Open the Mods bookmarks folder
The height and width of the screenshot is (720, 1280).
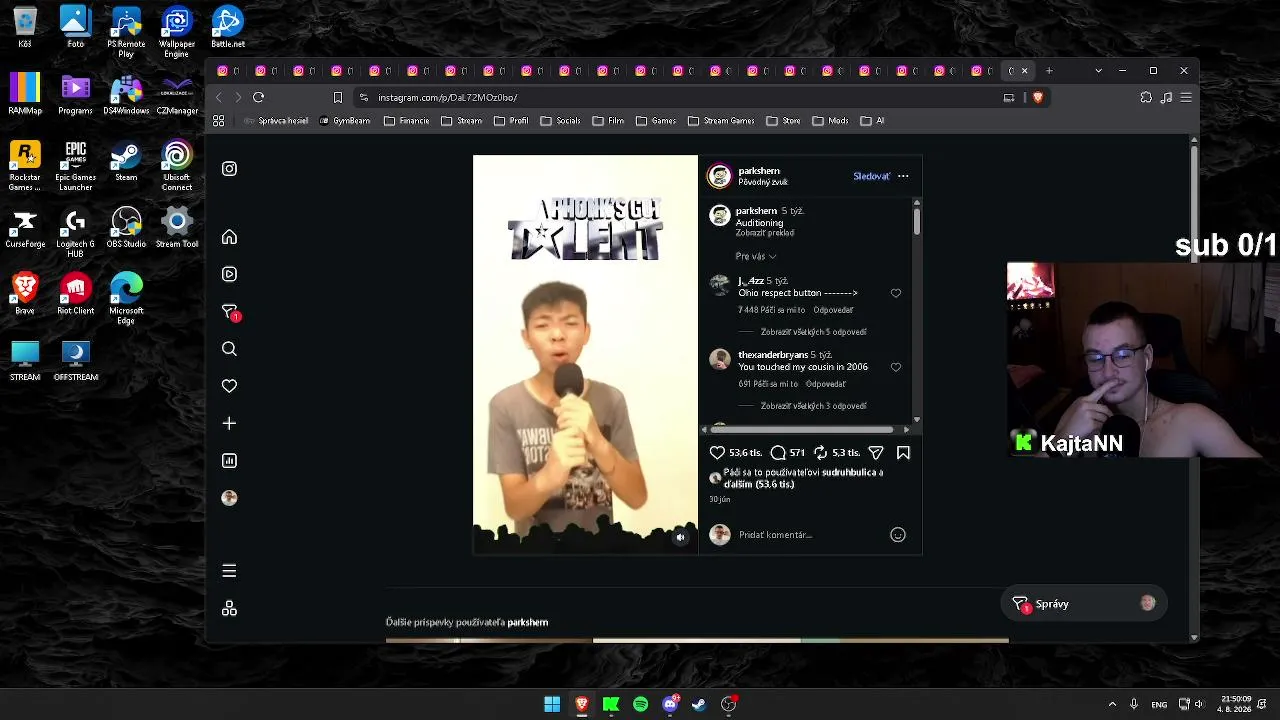(830, 121)
